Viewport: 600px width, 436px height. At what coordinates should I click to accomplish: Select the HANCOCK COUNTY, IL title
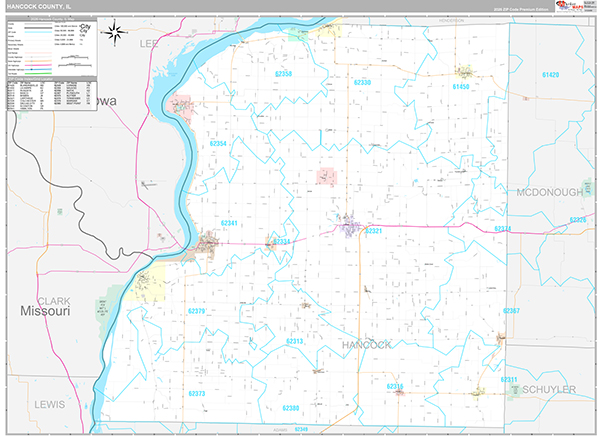point(39,7)
